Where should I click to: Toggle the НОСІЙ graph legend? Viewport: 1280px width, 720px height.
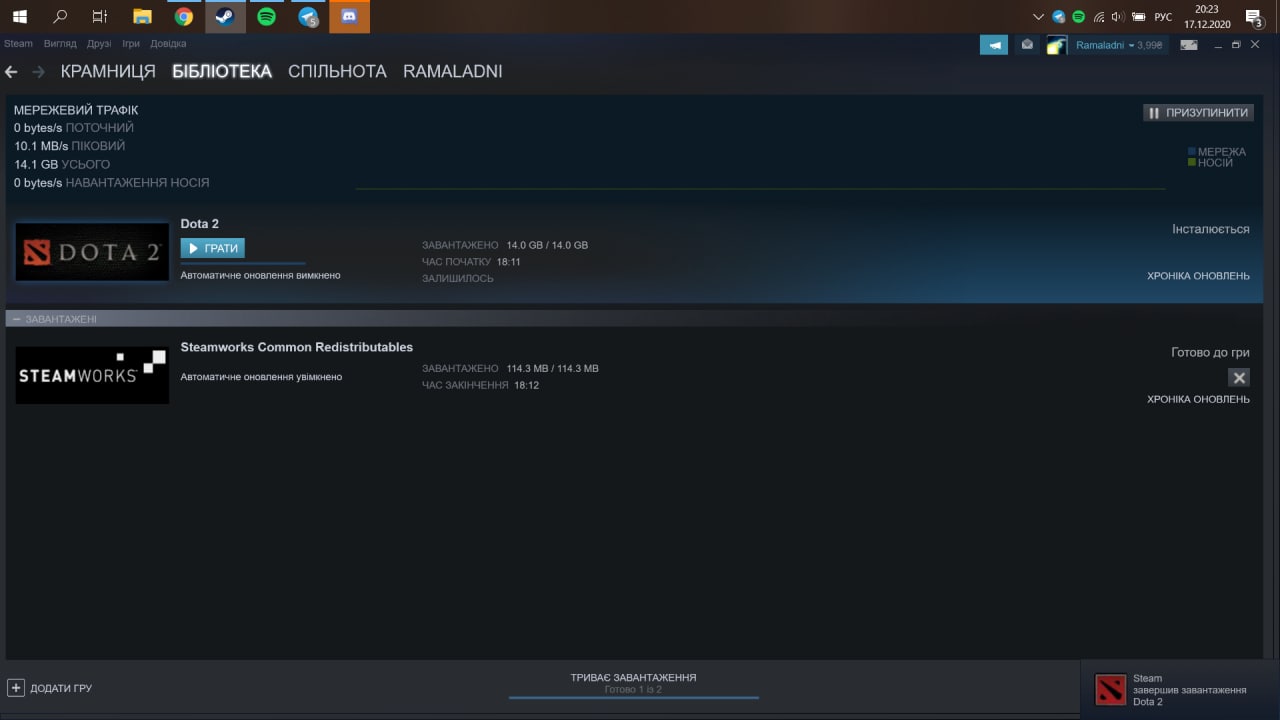click(x=1210, y=163)
